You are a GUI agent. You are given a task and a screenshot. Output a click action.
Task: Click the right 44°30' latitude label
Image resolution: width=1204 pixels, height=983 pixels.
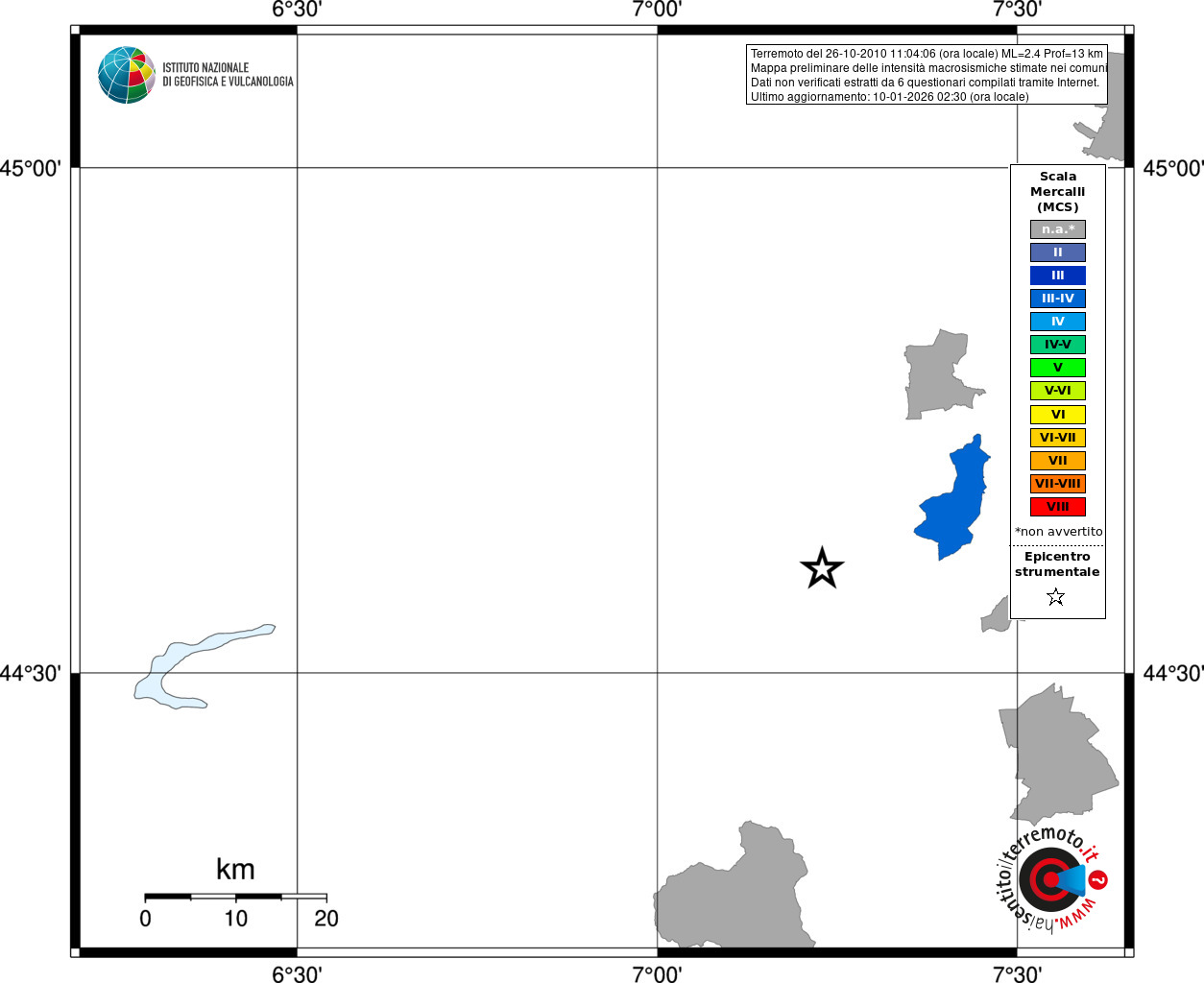coord(1173,674)
